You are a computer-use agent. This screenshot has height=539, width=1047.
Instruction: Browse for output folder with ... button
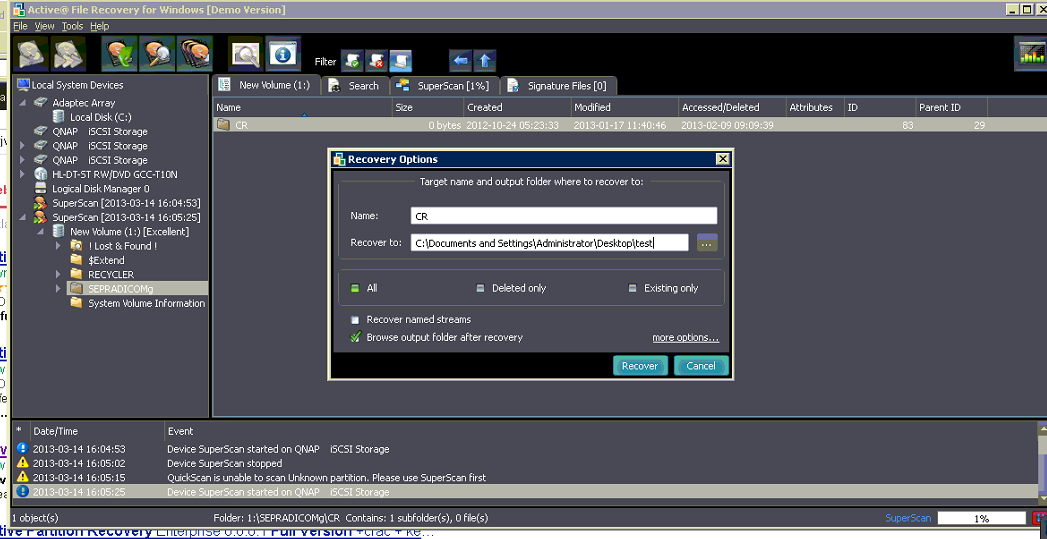[706, 242]
